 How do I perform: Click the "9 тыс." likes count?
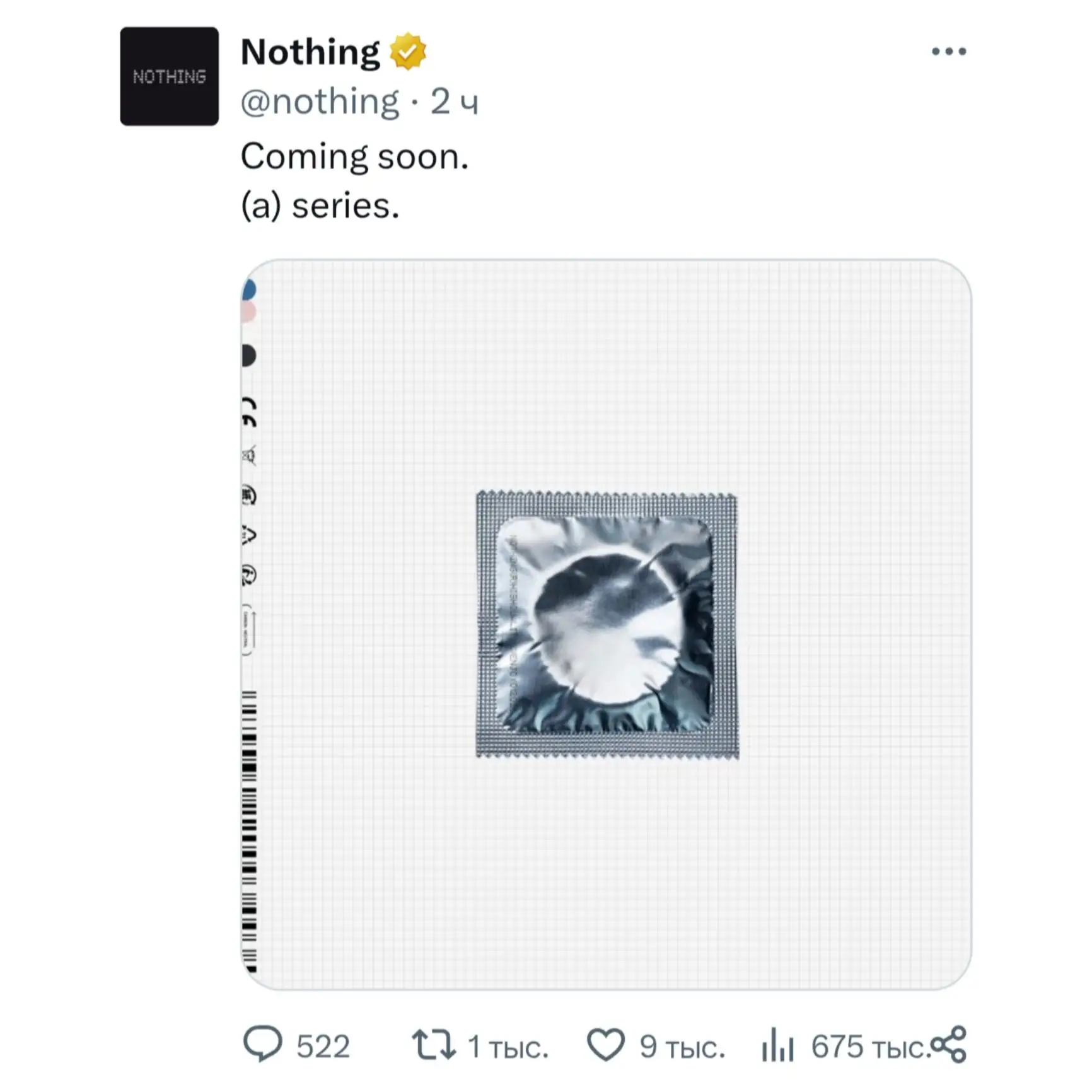pos(682,1047)
